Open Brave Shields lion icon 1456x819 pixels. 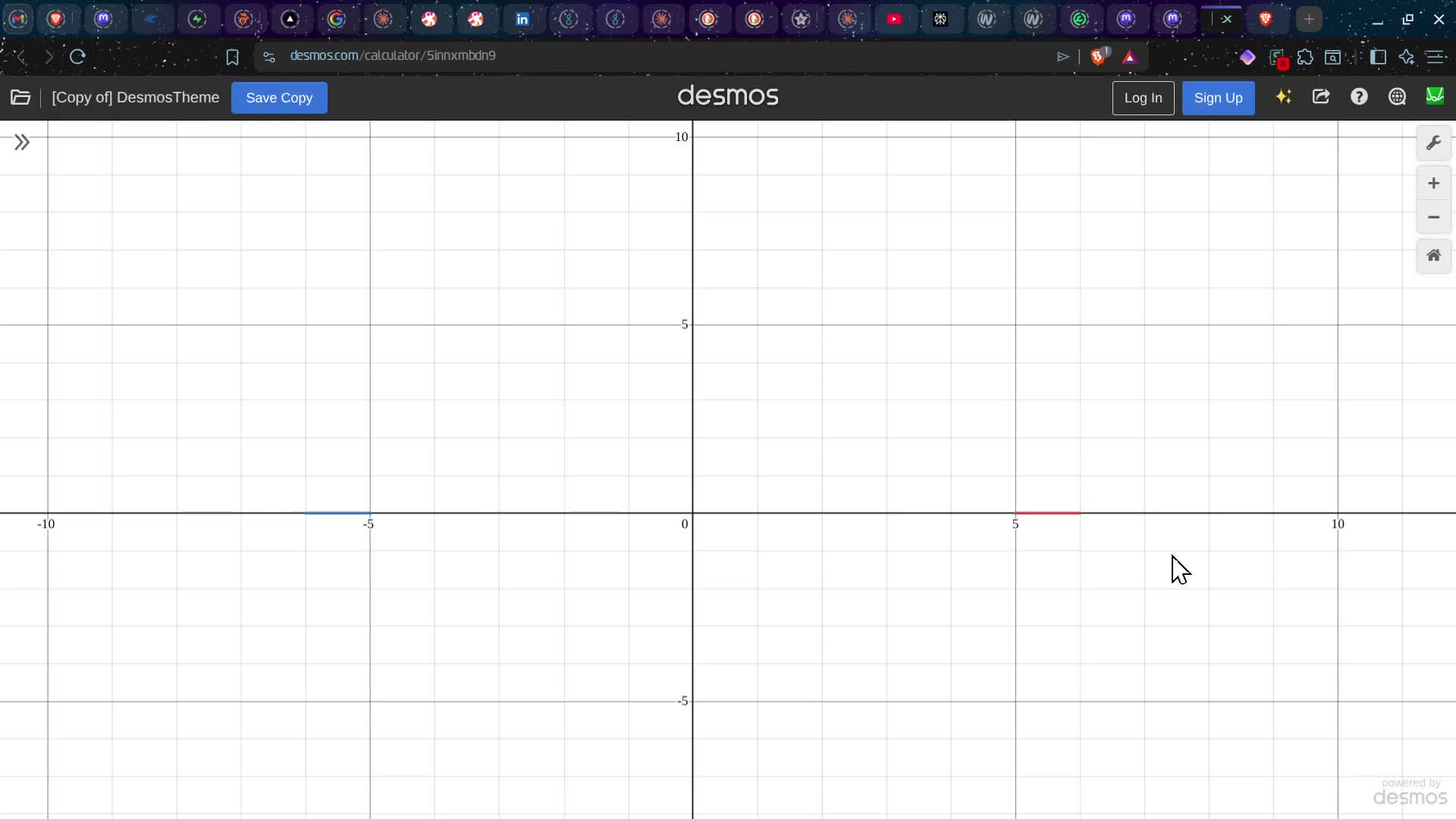click(1099, 56)
